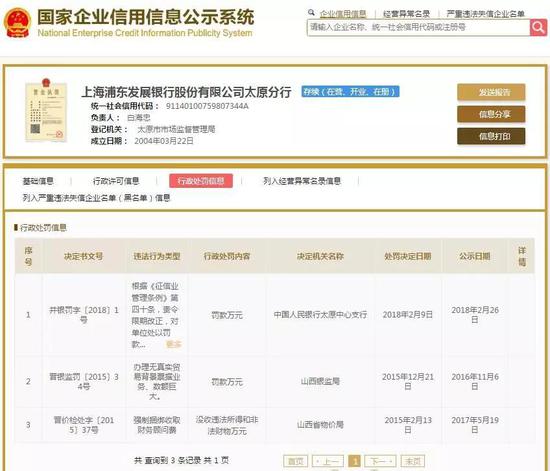Click the national emblem logo
The image size is (550, 471).
(x=17, y=23)
